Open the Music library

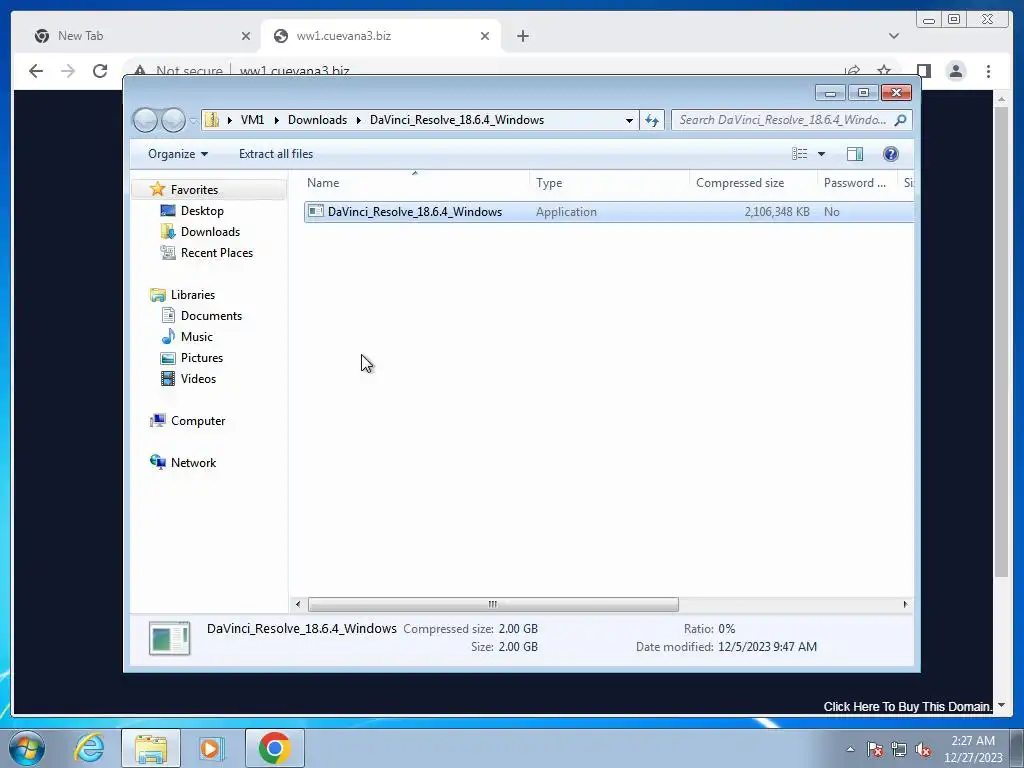pos(197,336)
